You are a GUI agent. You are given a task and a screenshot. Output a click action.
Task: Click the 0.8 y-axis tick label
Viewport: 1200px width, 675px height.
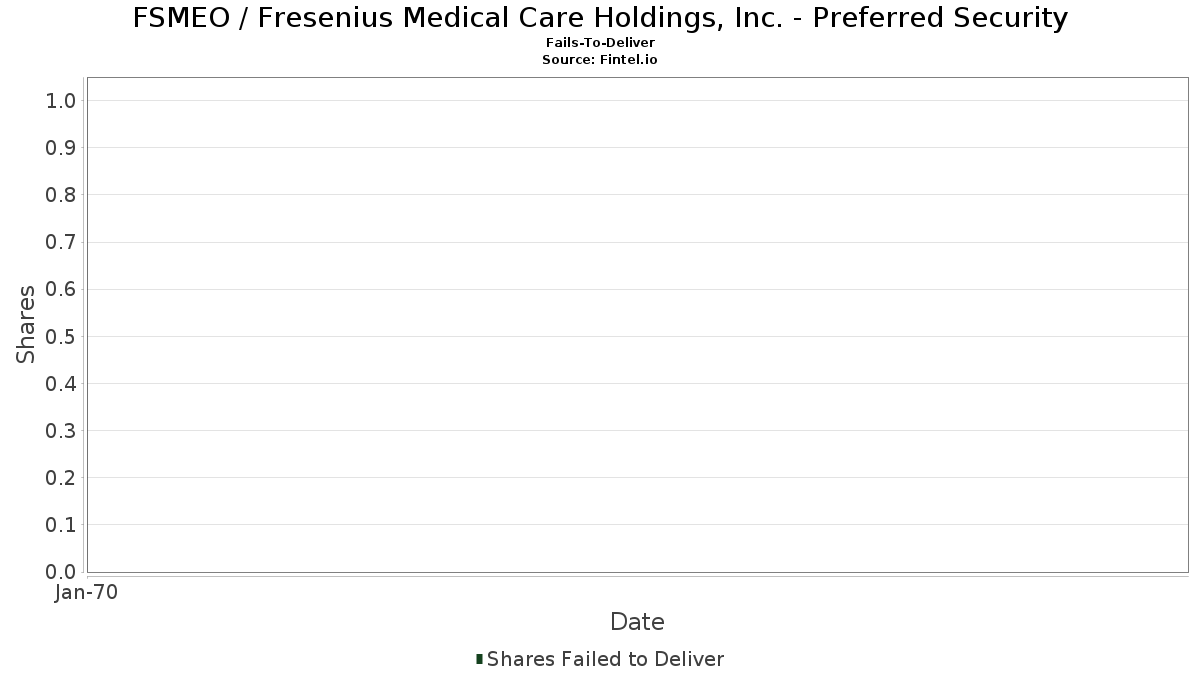(x=61, y=195)
